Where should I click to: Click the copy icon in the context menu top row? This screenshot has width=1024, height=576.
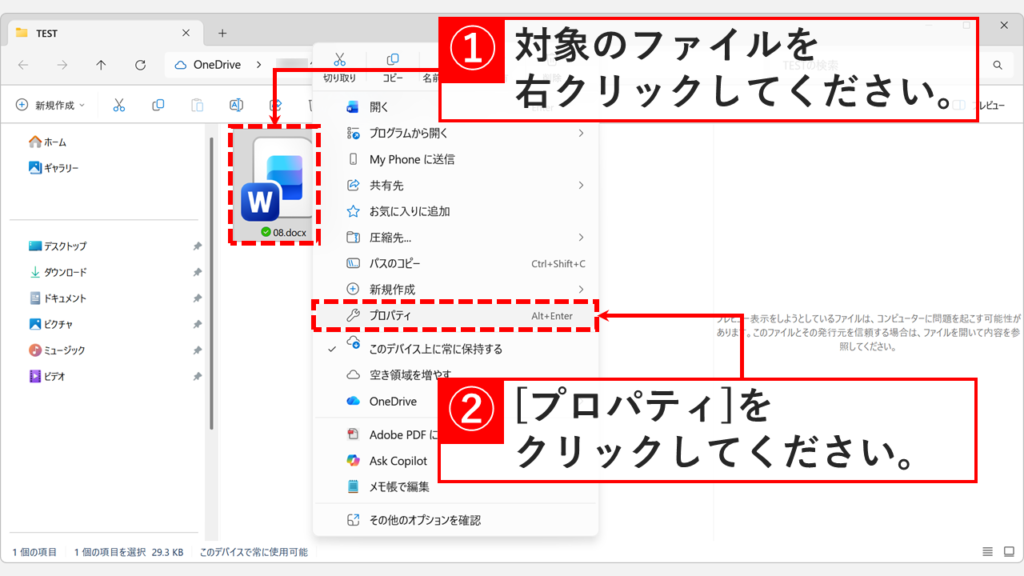coord(393,60)
